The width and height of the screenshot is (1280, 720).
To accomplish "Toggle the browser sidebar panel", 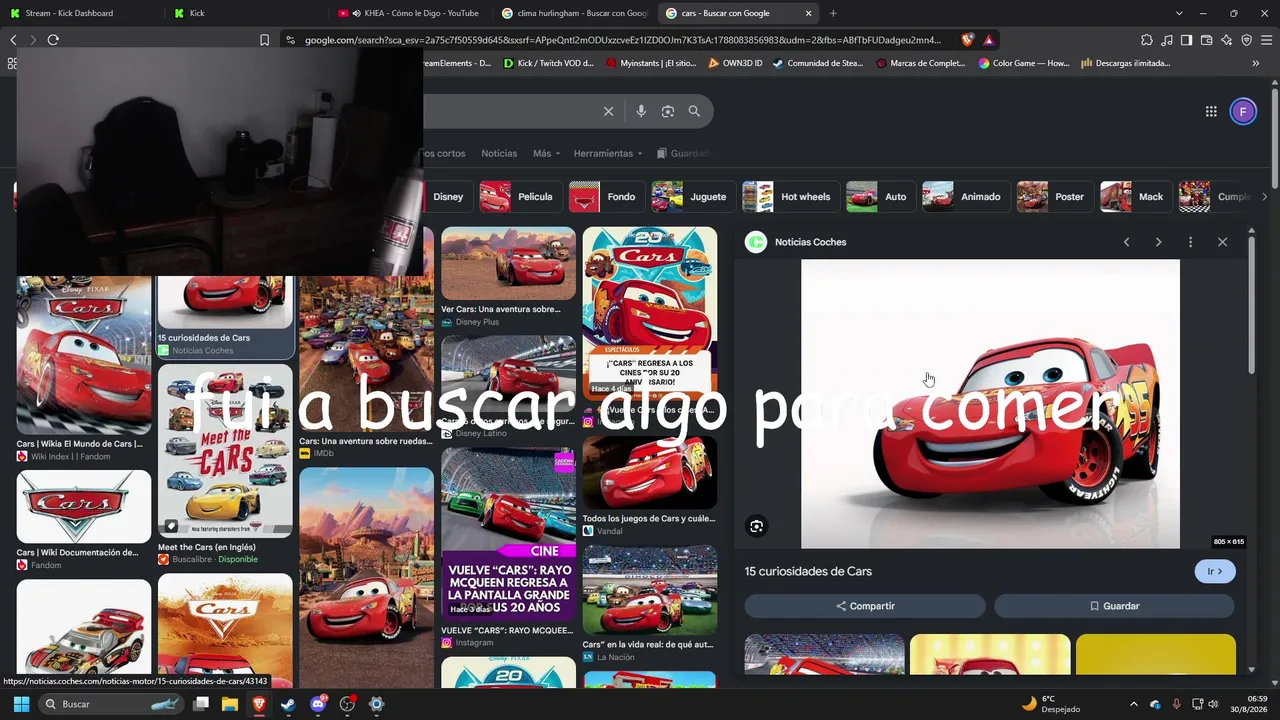I will 1186,40.
